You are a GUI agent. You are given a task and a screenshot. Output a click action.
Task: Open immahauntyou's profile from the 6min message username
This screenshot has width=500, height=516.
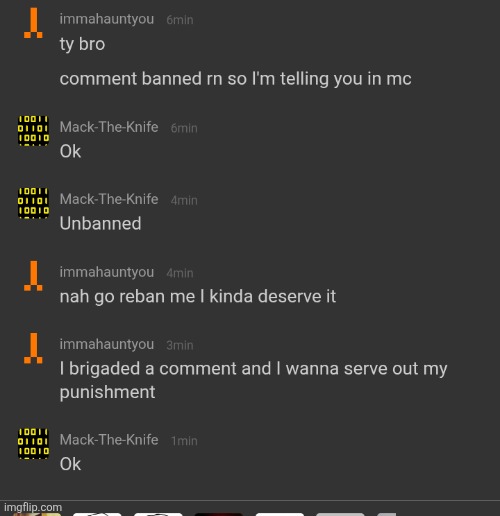(107, 19)
